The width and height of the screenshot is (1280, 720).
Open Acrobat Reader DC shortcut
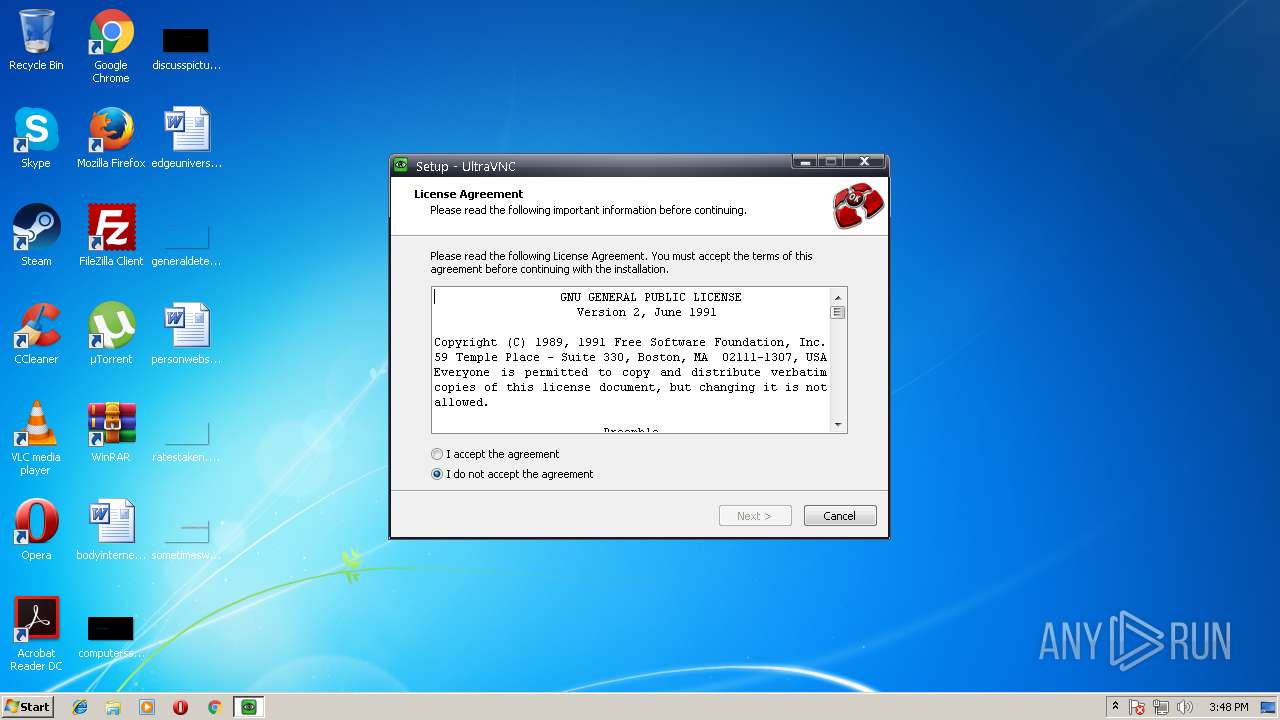36,634
